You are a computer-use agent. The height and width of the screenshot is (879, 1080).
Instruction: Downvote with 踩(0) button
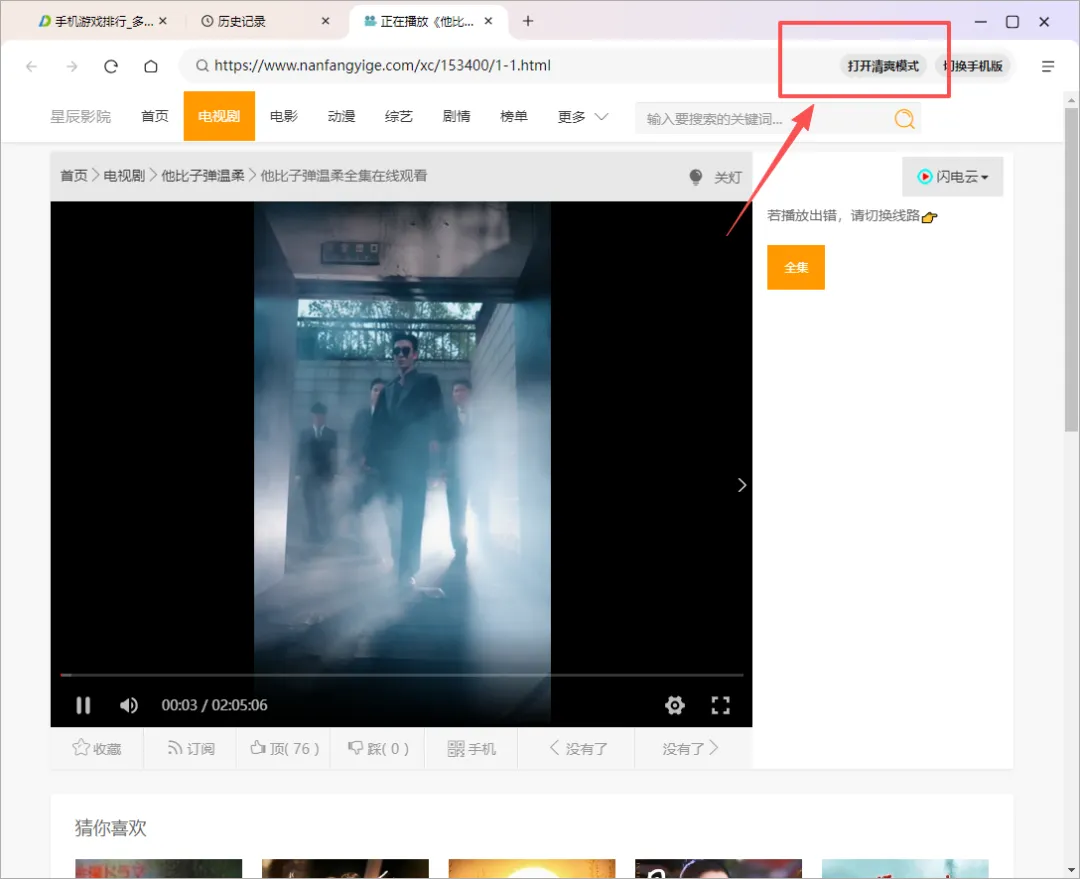point(378,748)
